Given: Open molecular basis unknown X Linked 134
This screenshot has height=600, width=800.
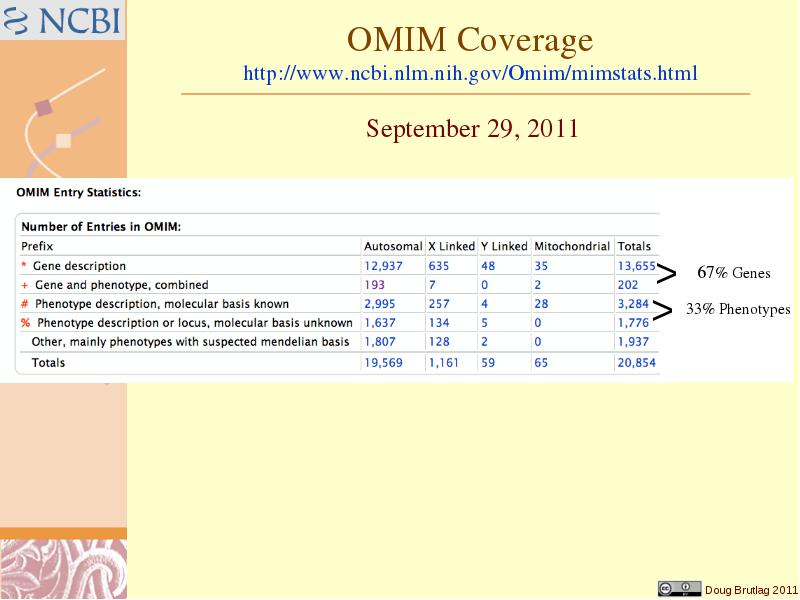Looking at the screenshot, I should pos(439,322).
